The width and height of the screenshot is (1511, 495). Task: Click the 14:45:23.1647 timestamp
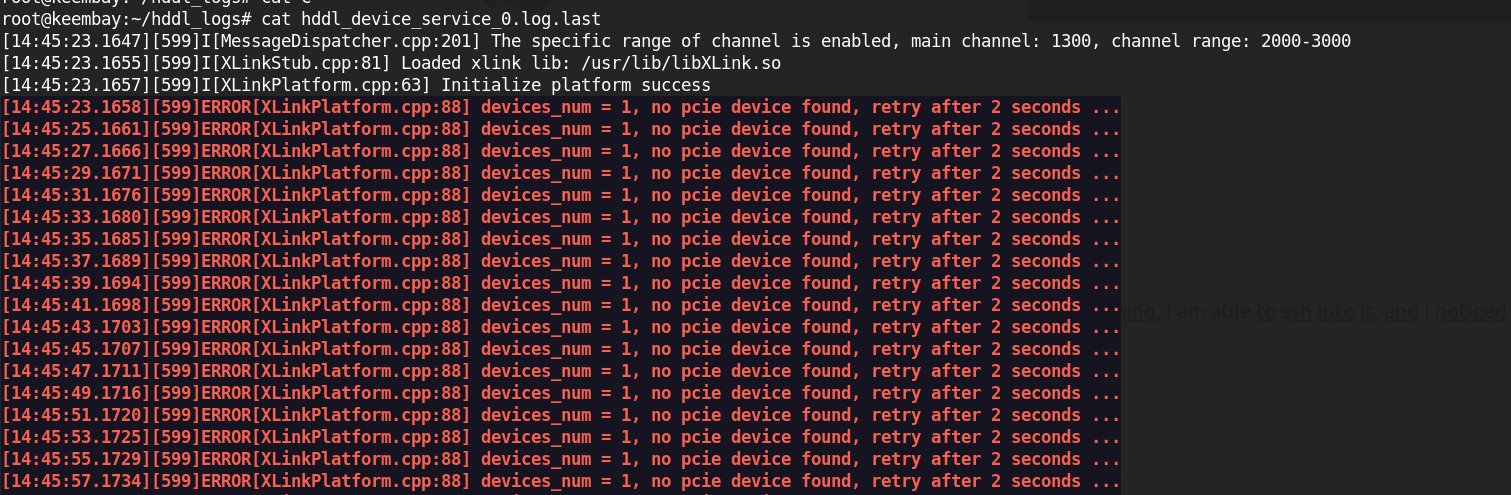coord(77,41)
